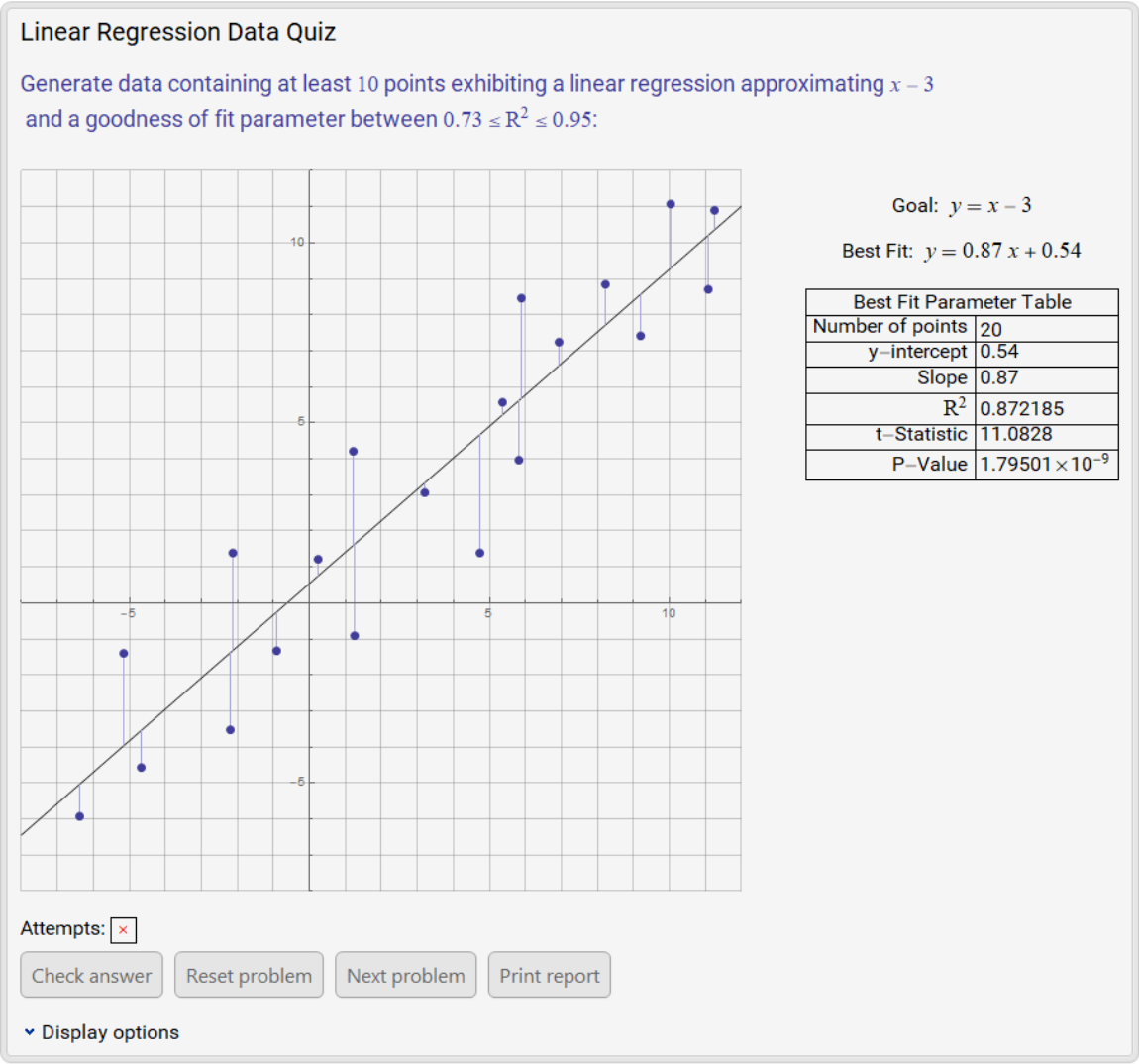The width and height of the screenshot is (1139, 1064).
Task: Expand the Display options section
Action: [x=109, y=1031]
